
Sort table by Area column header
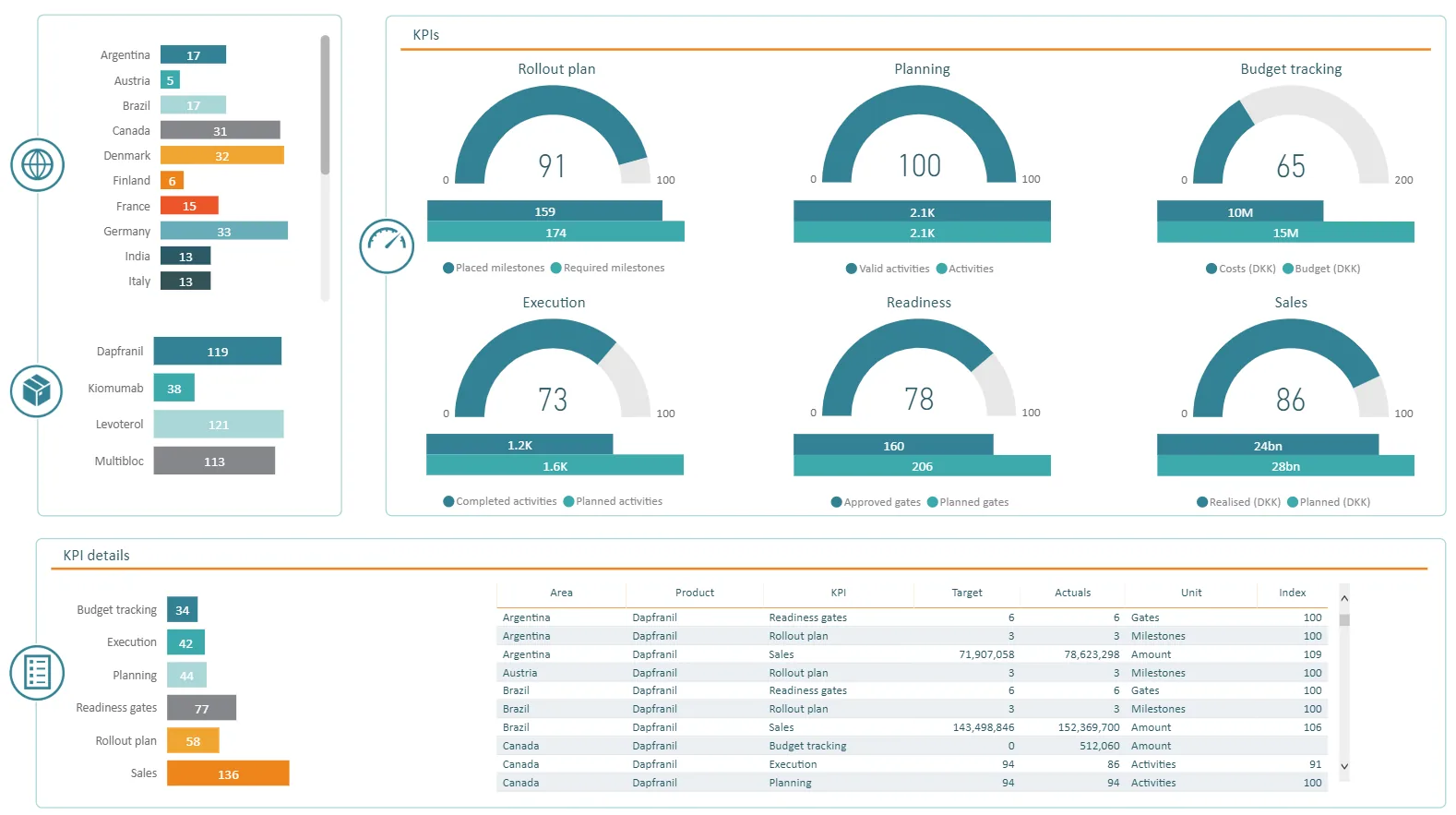(x=561, y=593)
